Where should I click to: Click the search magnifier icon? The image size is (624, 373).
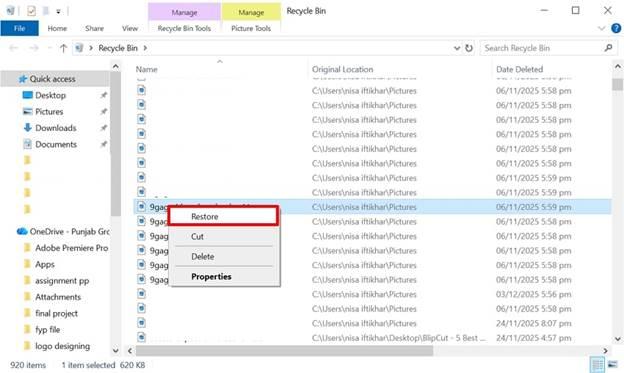[x=608, y=48]
